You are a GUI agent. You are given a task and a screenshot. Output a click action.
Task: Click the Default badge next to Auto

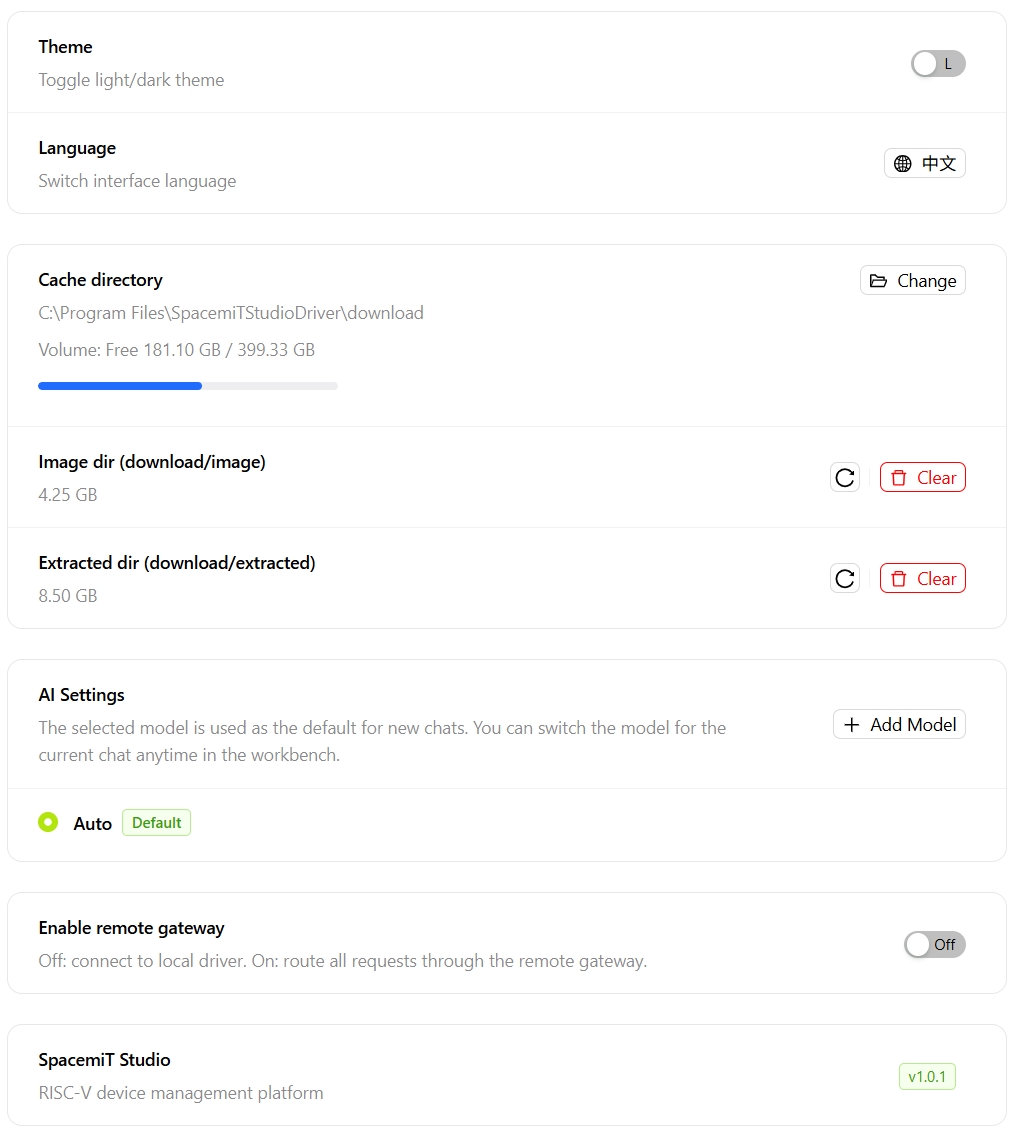click(x=156, y=822)
